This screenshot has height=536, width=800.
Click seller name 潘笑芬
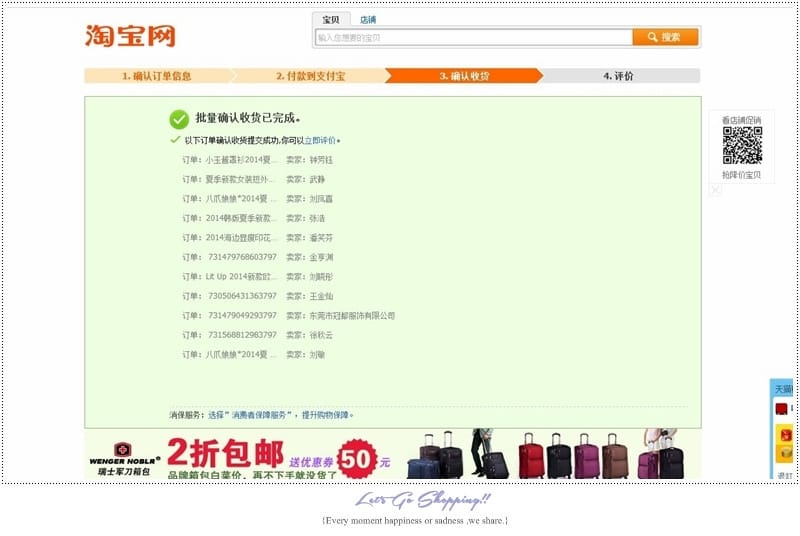[321, 238]
